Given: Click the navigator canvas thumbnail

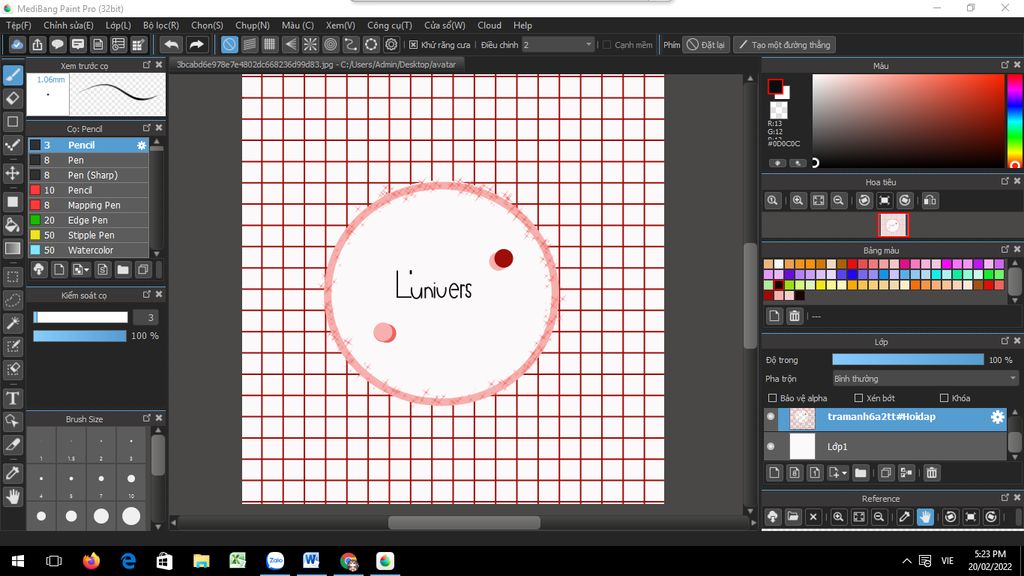Looking at the screenshot, I should [x=893, y=225].
